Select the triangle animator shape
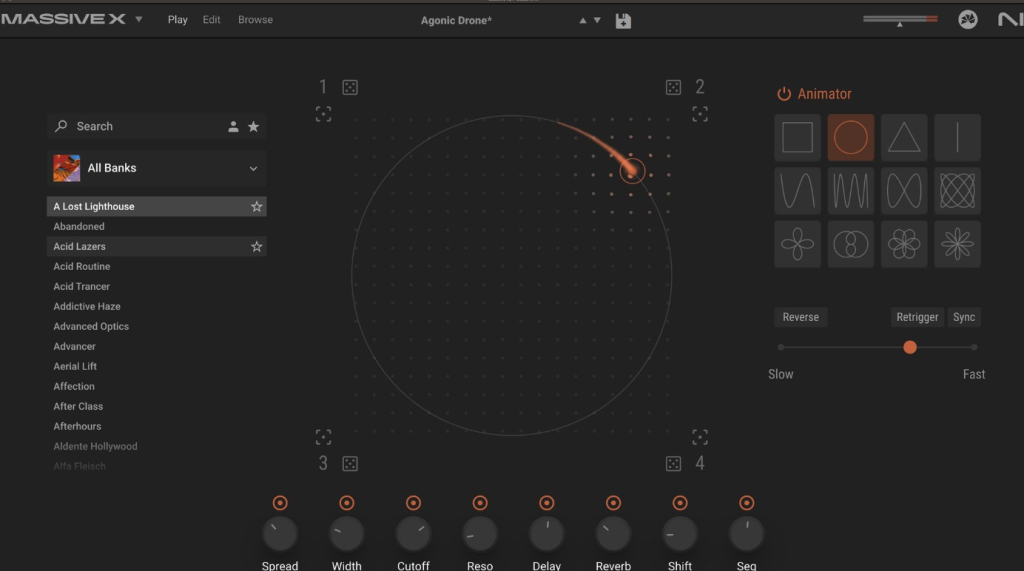This screenshot has width=1024, height=571. pyautogui.click(x=904, y=138)
